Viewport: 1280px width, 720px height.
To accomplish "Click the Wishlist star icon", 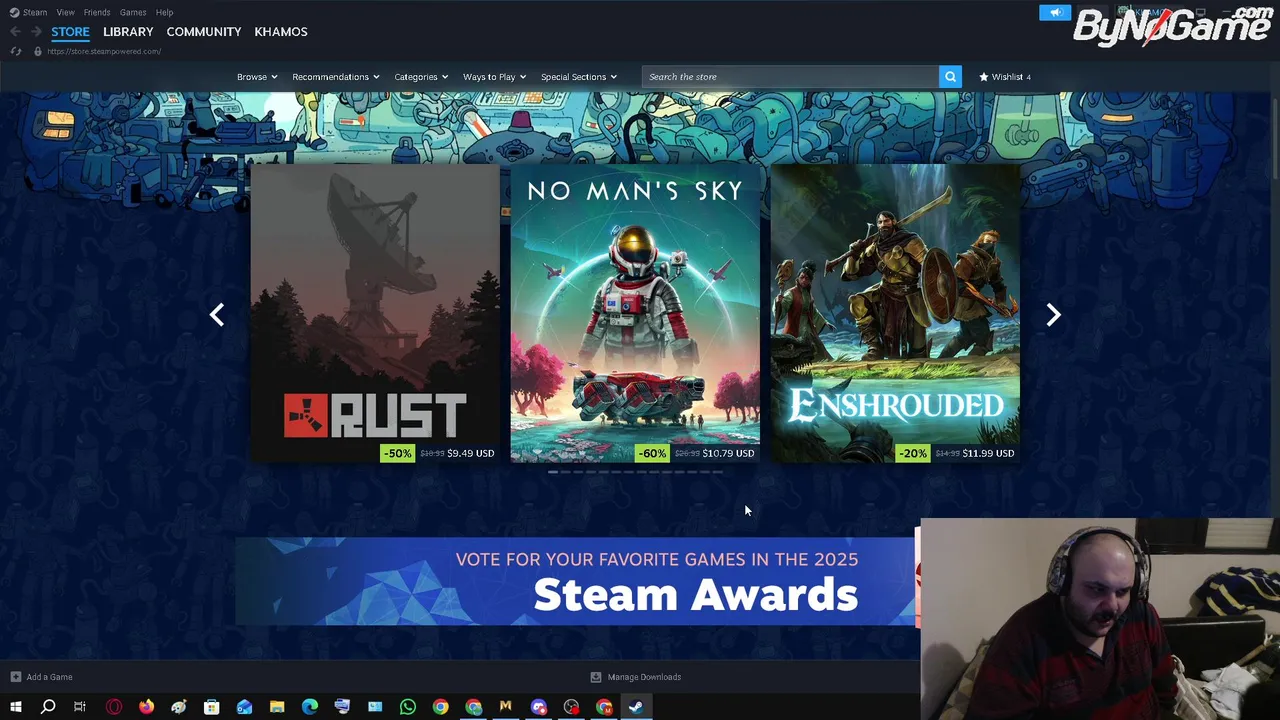I will tap(984, 77).
